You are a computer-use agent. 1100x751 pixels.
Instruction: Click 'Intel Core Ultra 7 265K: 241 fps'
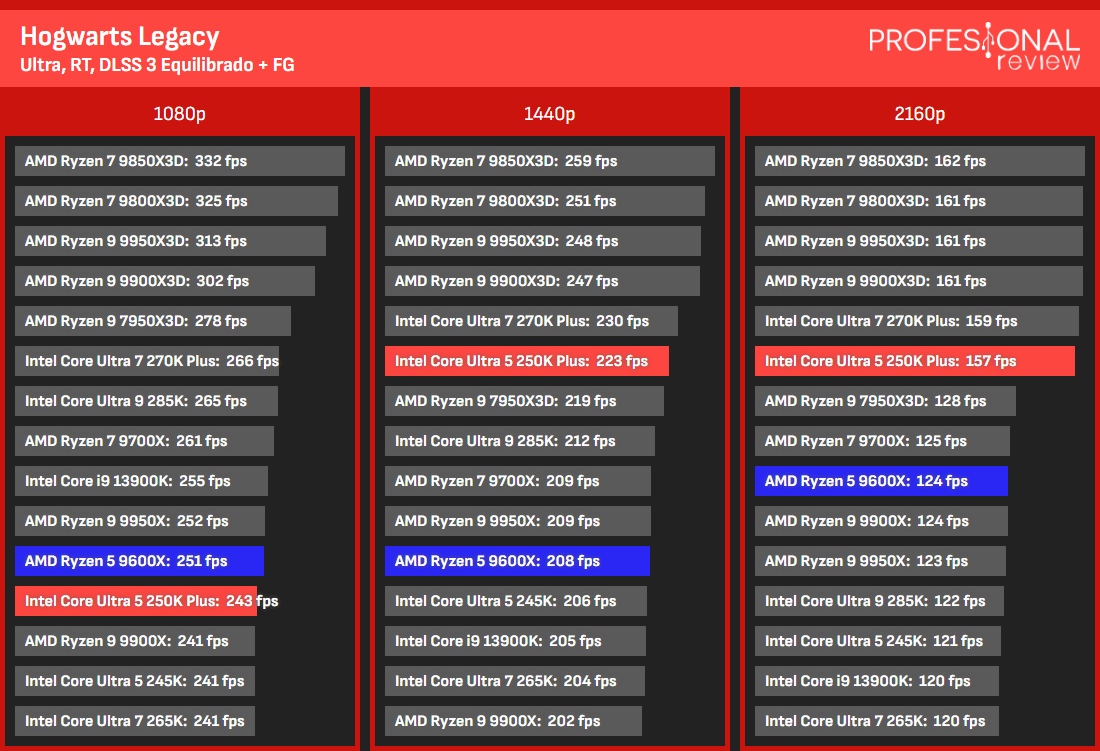[x=135, y=721]
